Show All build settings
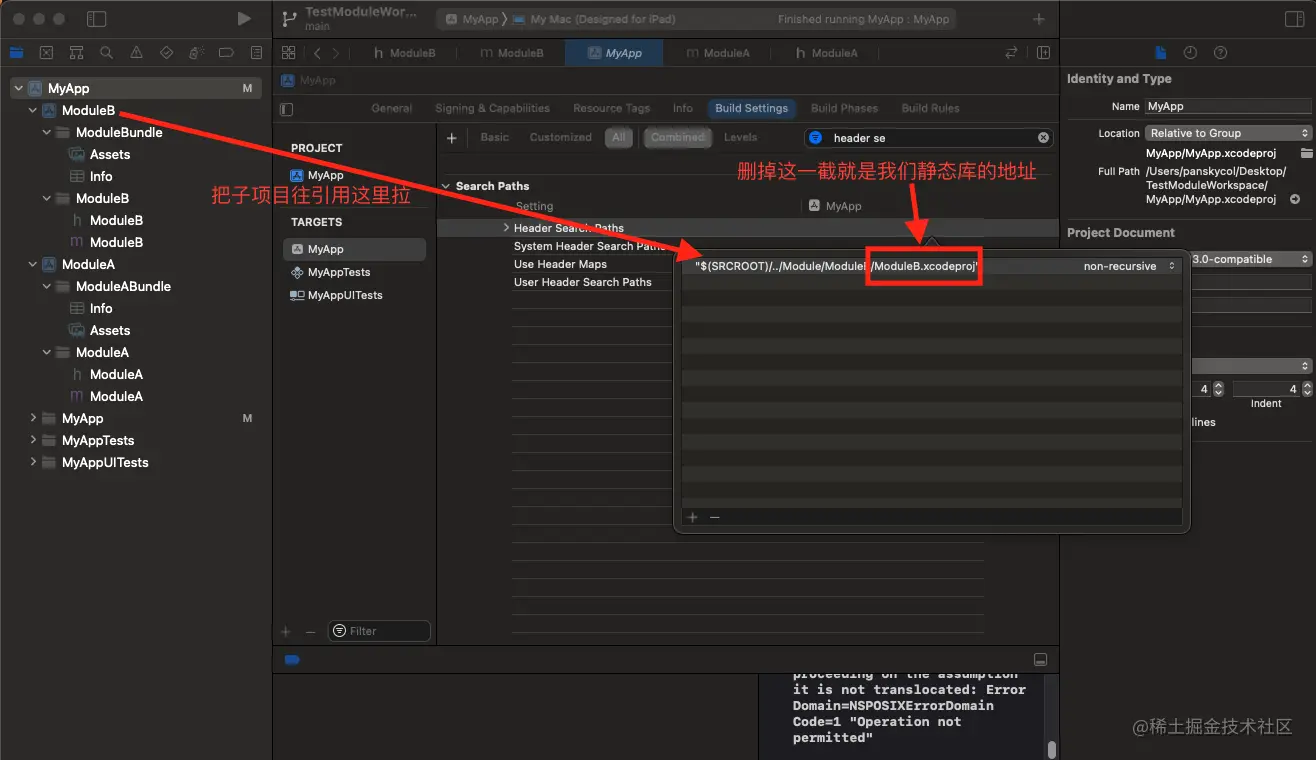The width and height of the screenshot is (1316, 760). (619, 137)
